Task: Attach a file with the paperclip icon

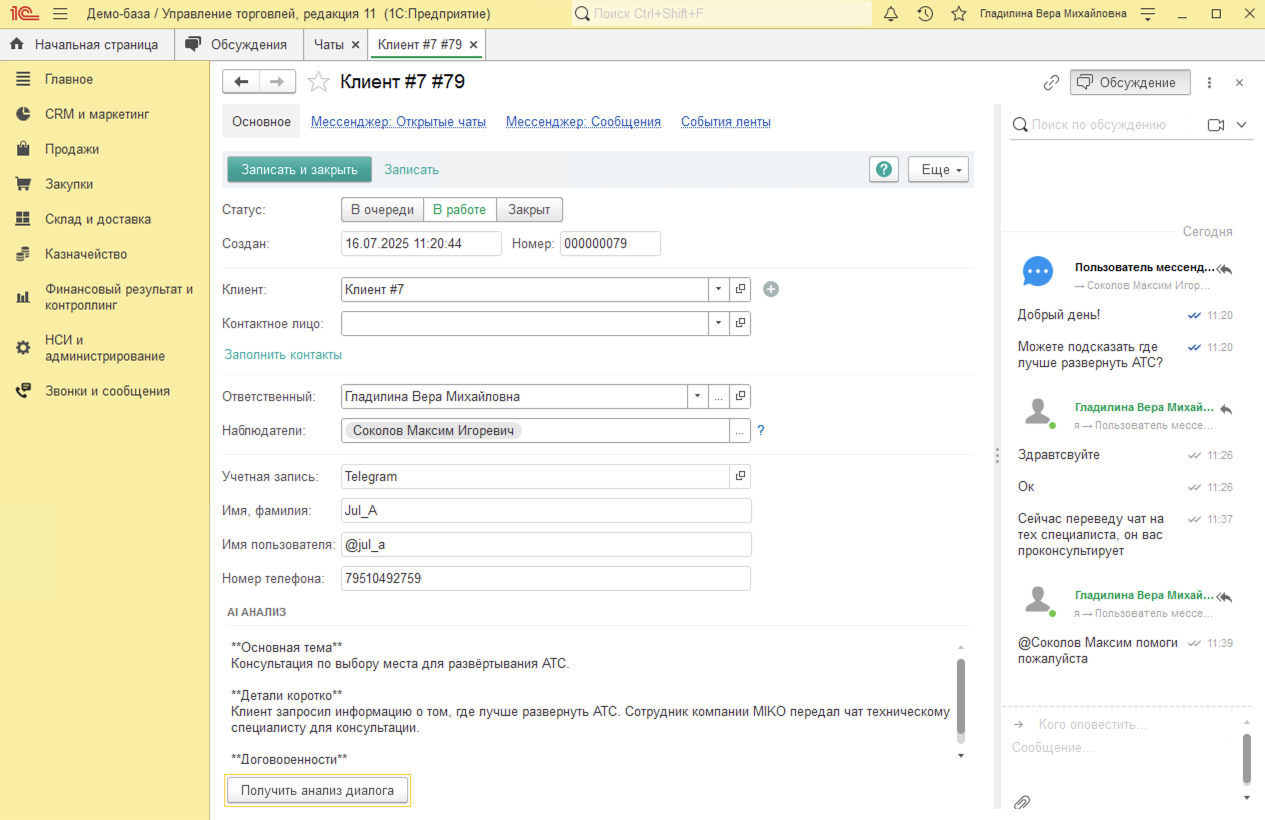Action: coord(1021,802)
